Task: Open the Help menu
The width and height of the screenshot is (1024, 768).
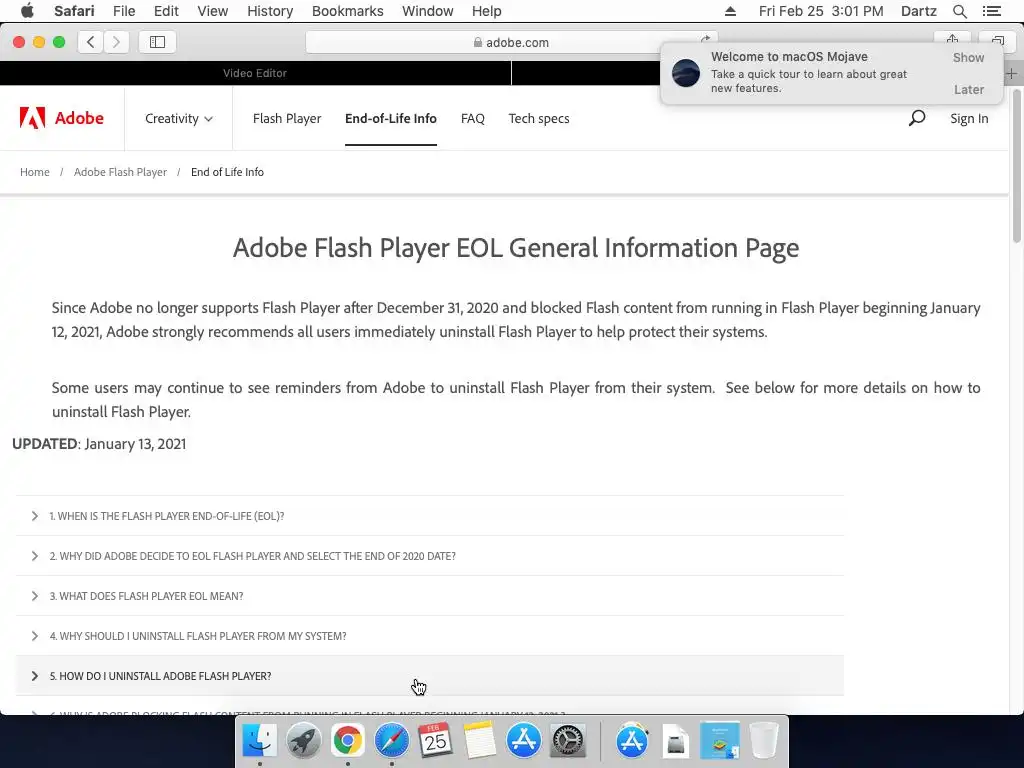Action: point(487,11)
